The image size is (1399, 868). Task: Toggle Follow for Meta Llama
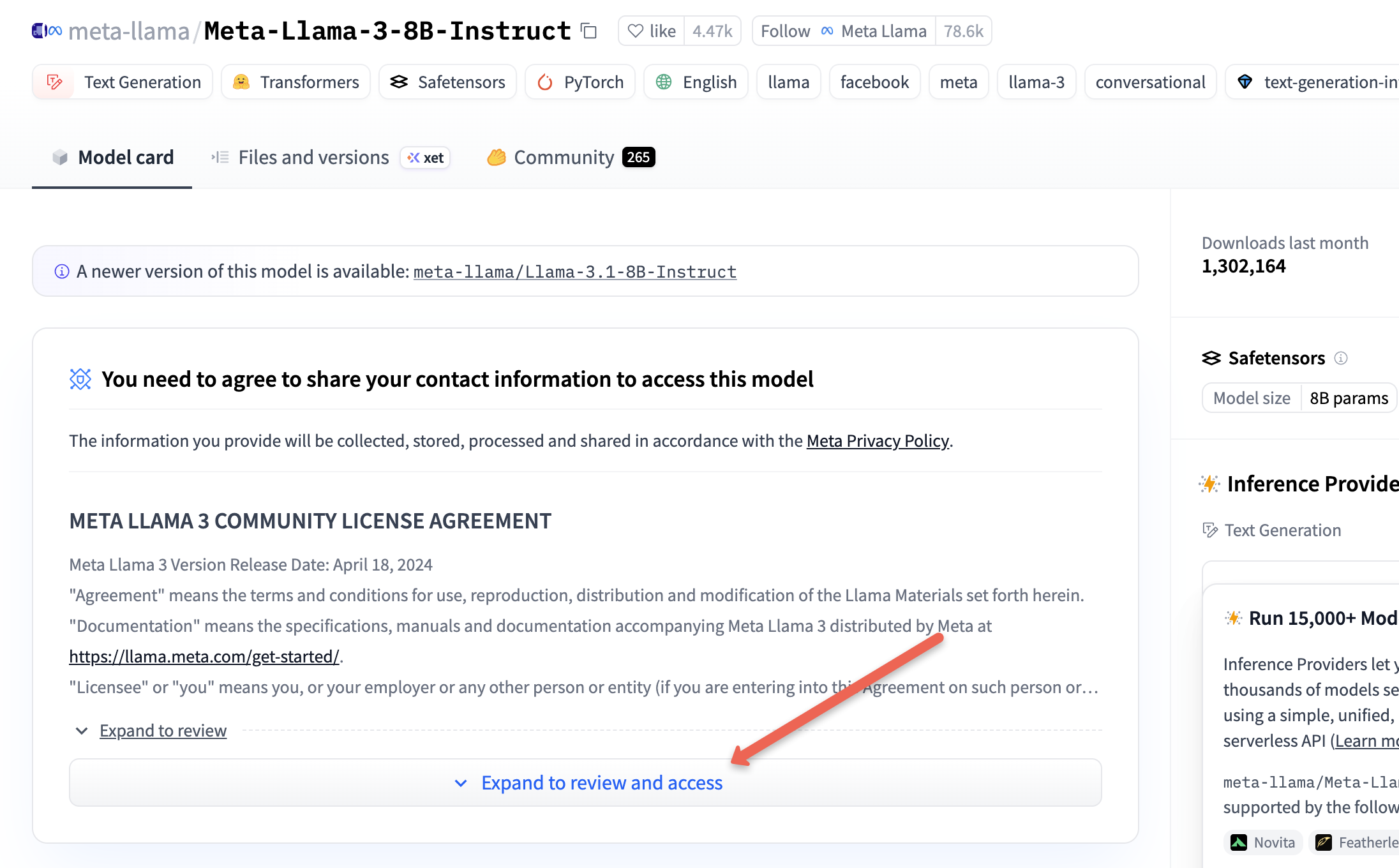pos(784,31)
